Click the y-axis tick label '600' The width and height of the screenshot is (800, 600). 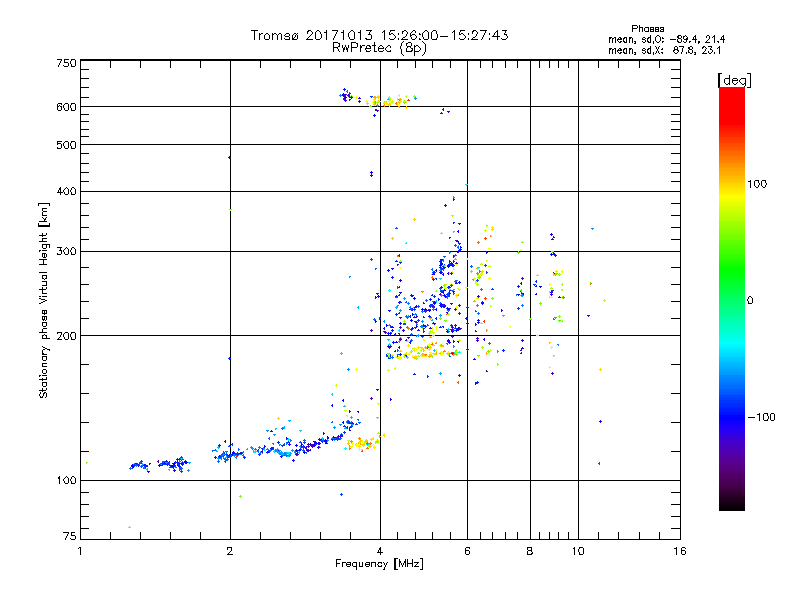(x=67, y=107)
